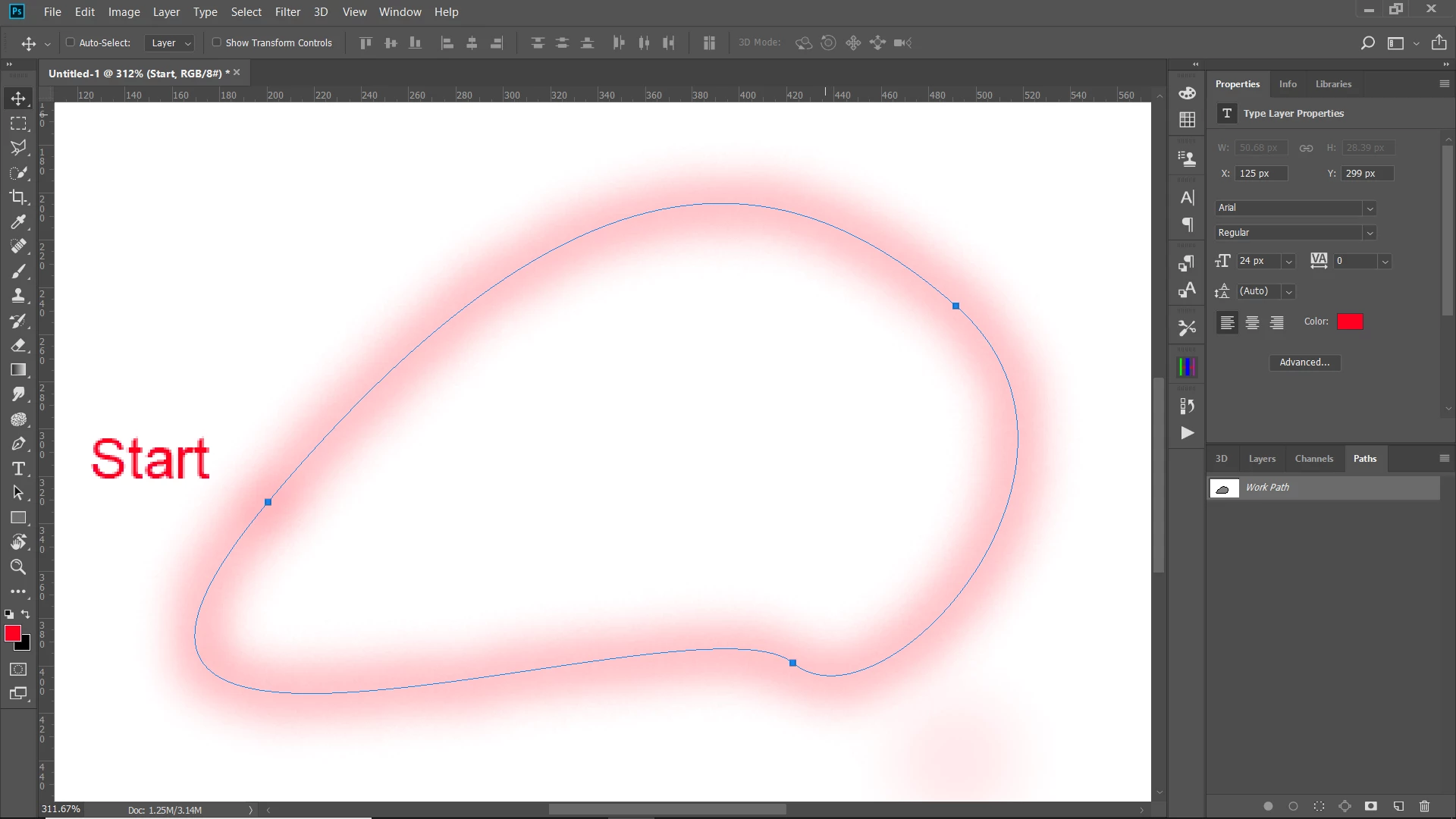Enable the Auto-Select checkbox
This screenshot has height=819, width=1456.
(x=71, y=42)
